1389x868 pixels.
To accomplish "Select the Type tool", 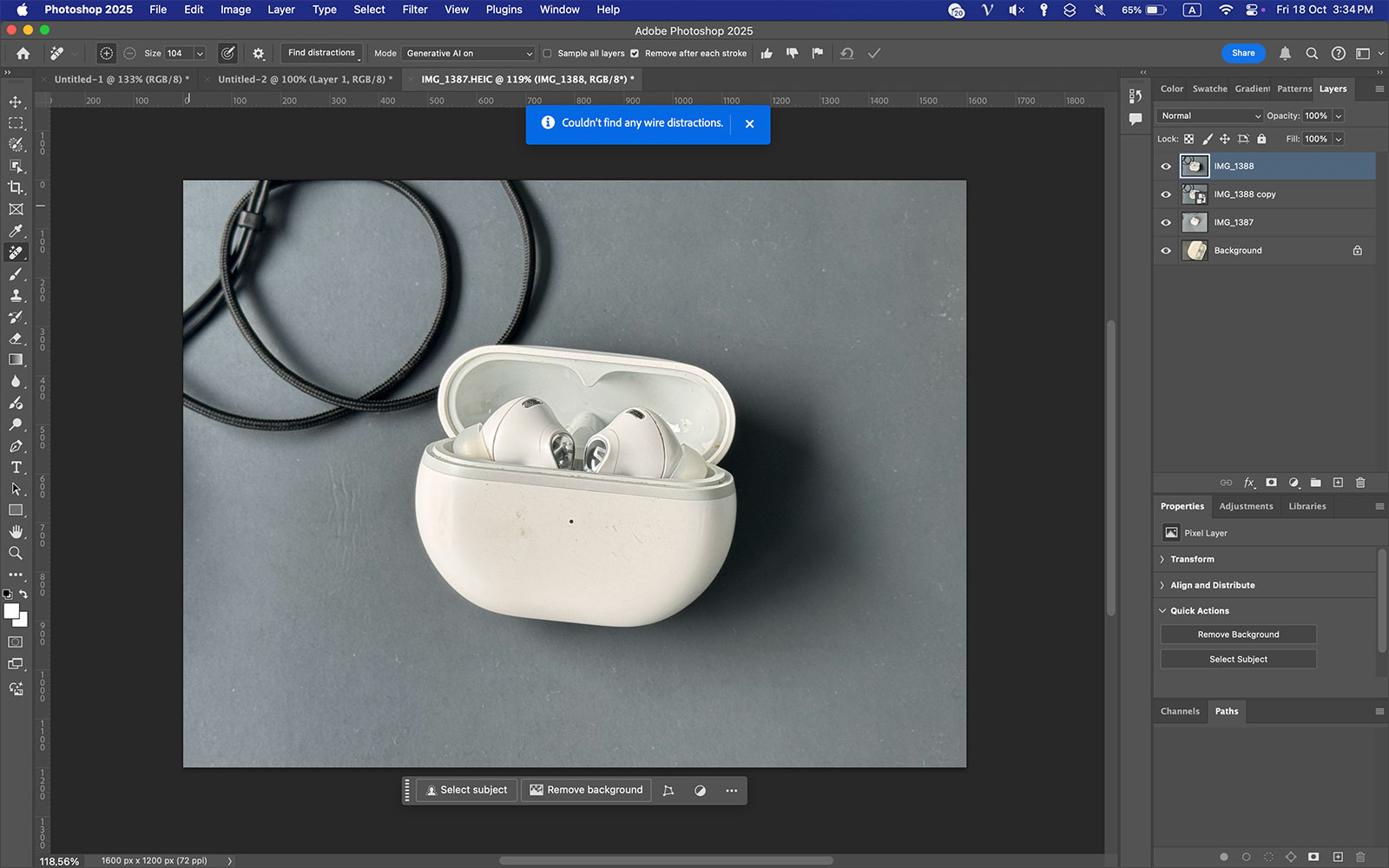I will coord(16,467).
